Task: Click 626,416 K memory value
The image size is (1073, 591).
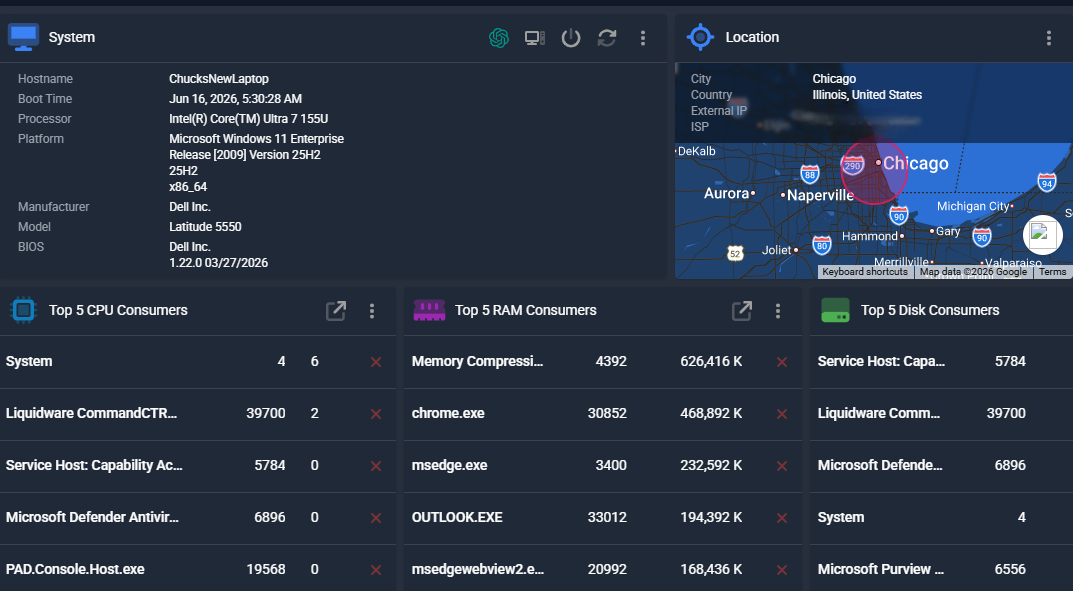Action: coord(711,361)
